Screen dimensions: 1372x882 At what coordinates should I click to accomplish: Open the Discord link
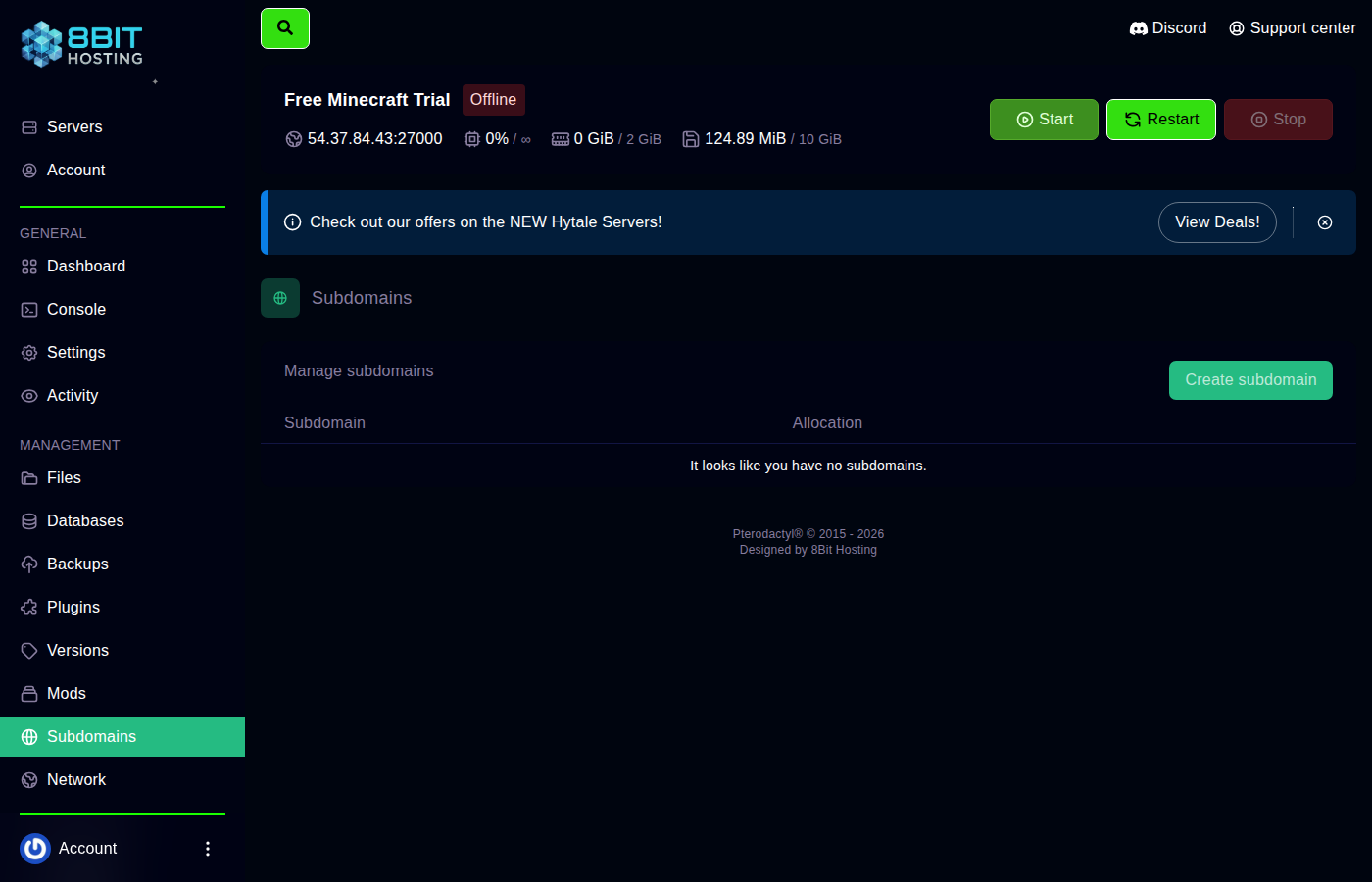(1168, 28)
